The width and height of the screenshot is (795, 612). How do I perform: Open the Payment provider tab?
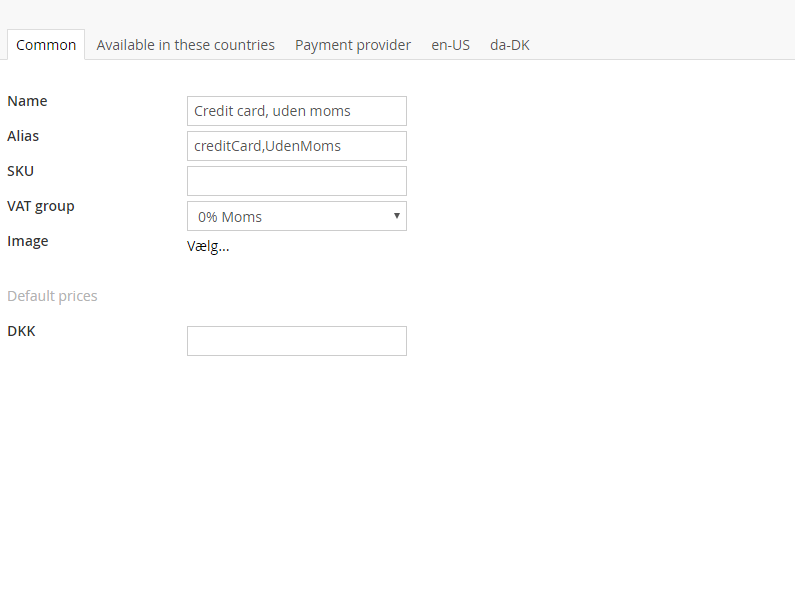pyautogui.click(x=353, y=45)
